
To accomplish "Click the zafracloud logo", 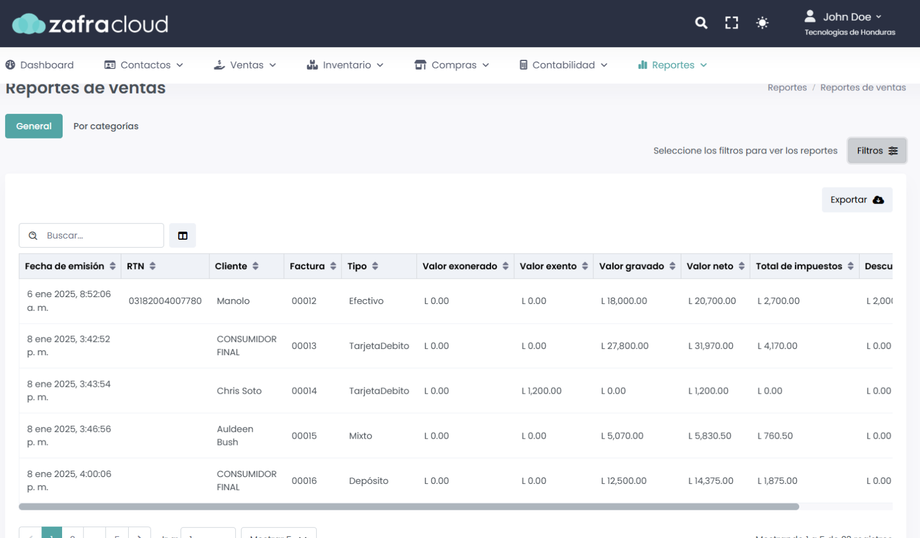I will (x=90, y=24).
